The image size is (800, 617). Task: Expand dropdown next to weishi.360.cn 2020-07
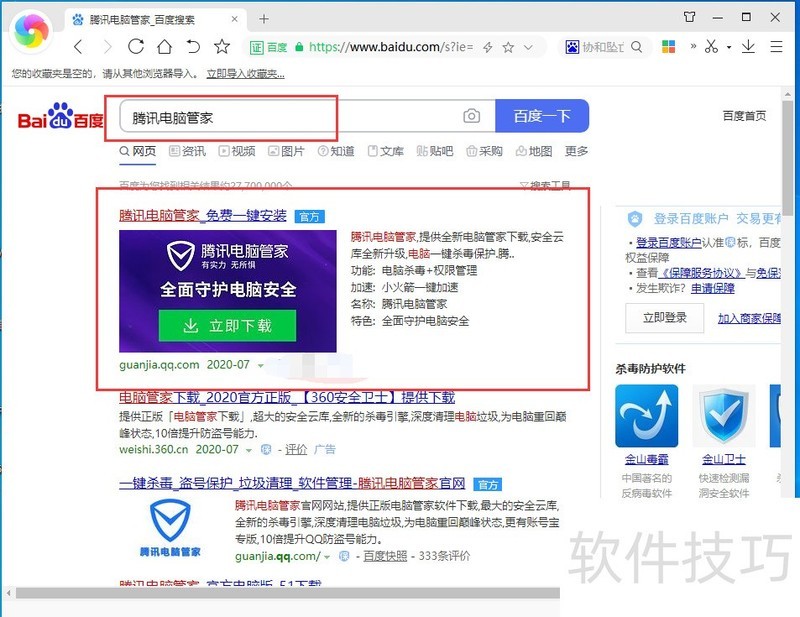tap(249, 450)
